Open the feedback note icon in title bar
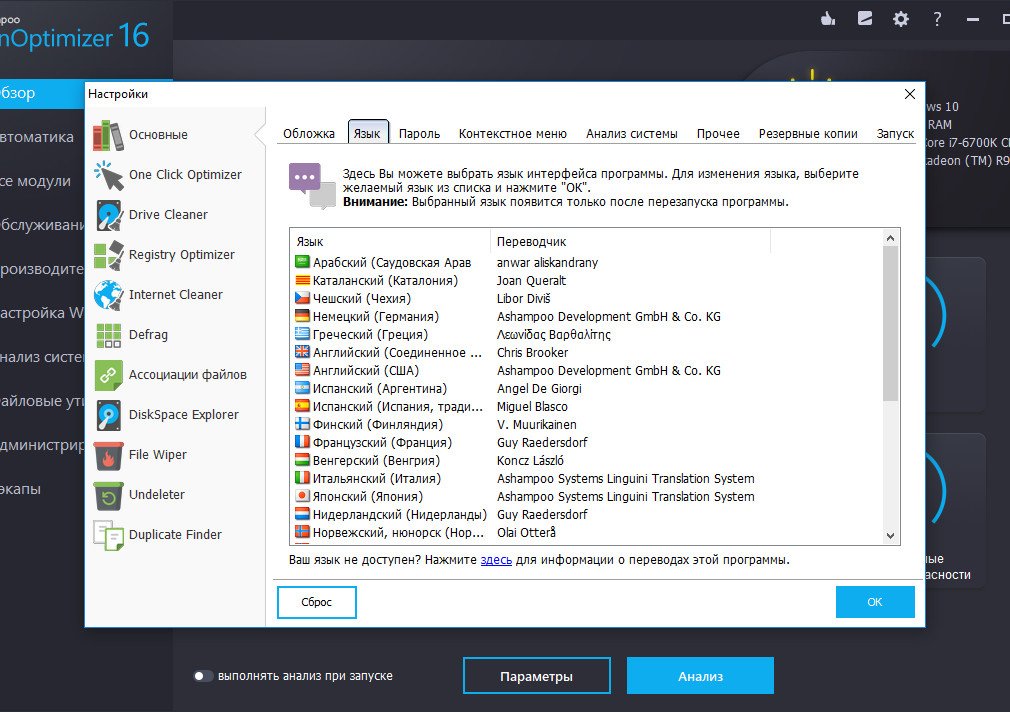Viewport: 1010px width, 712px height. pyautogui.click(x=864, y=19)
